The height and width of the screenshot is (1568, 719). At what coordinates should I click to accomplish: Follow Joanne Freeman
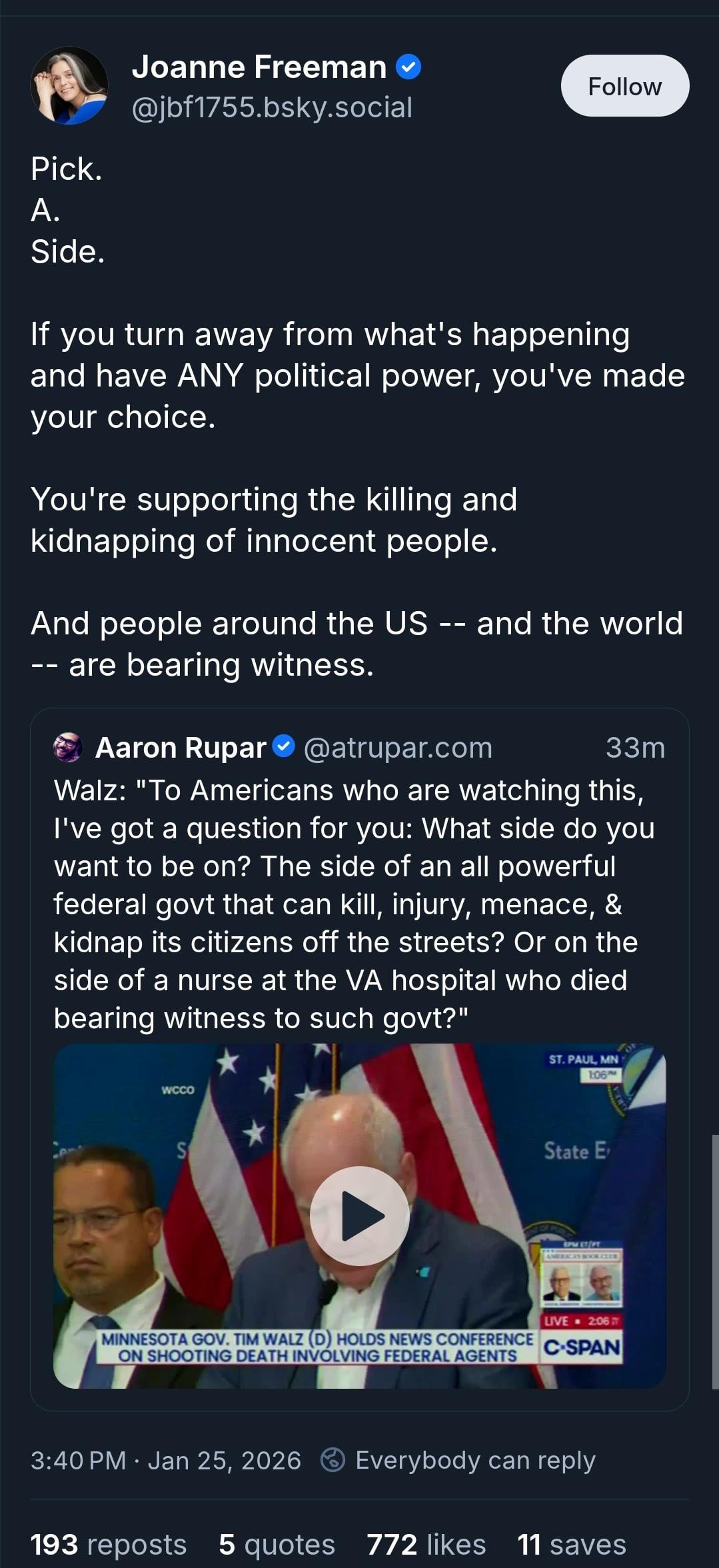[x=624, y=86]
